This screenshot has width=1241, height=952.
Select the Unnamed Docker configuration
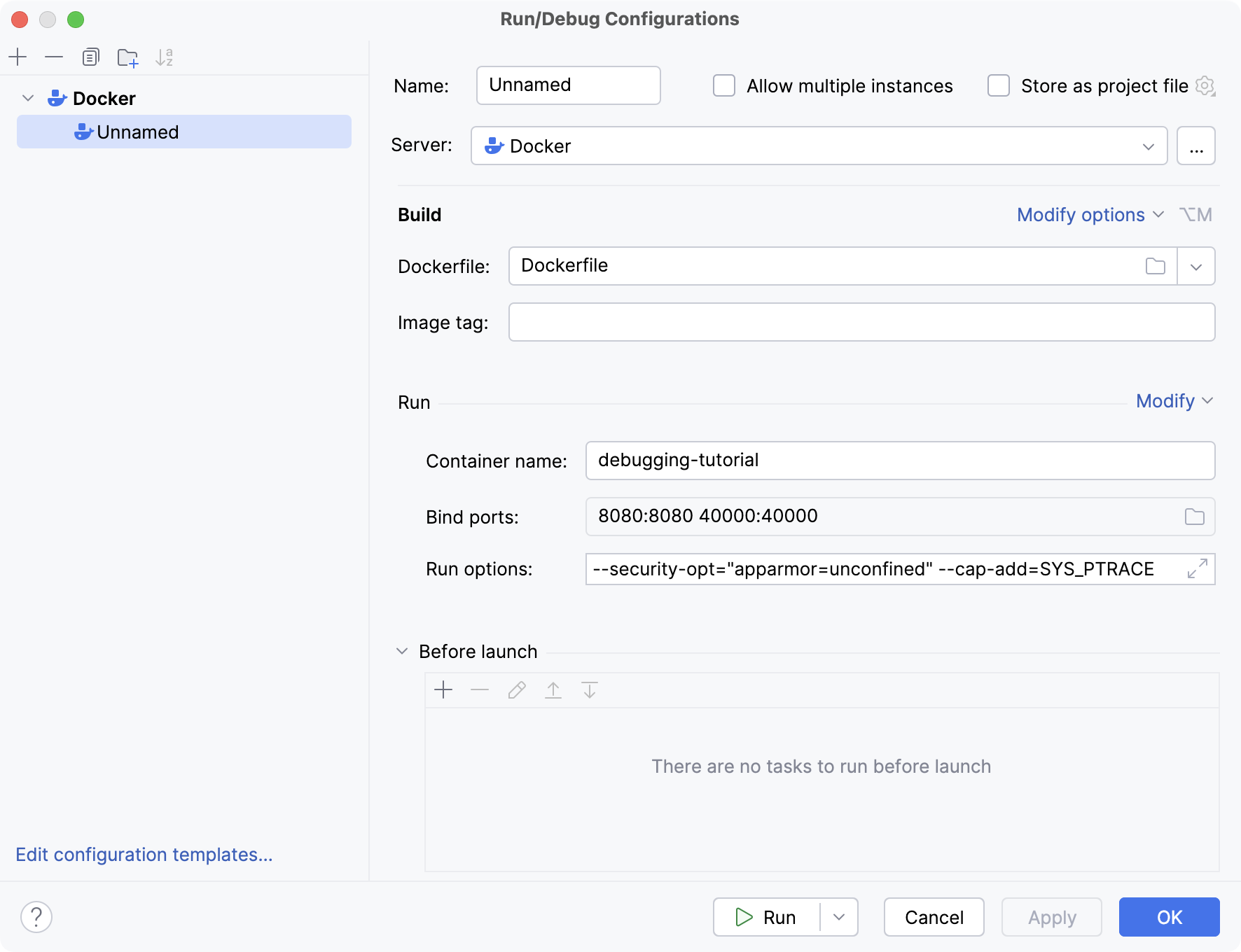(137, 132)
